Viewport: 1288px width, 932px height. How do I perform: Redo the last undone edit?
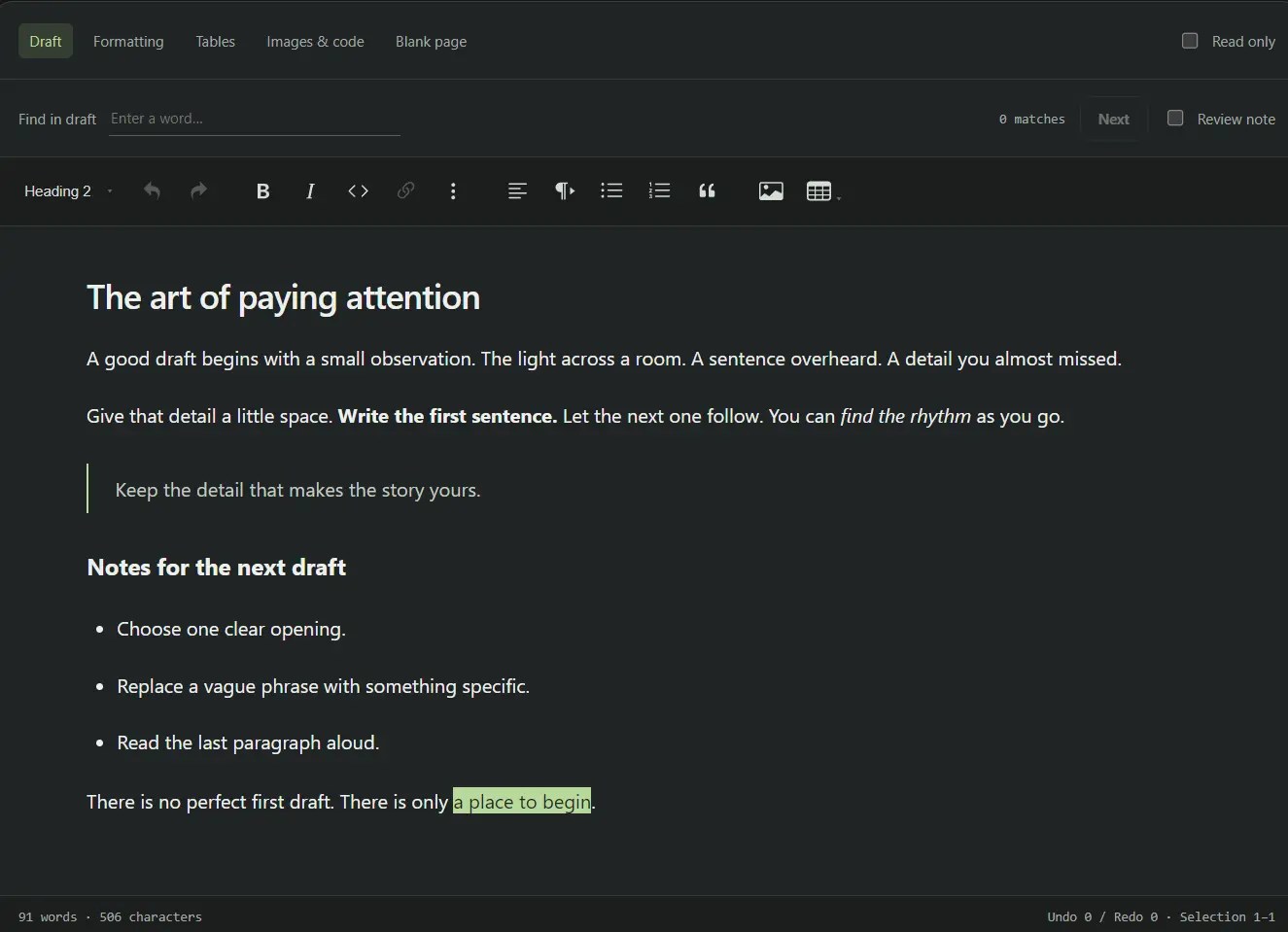(198, 190)
